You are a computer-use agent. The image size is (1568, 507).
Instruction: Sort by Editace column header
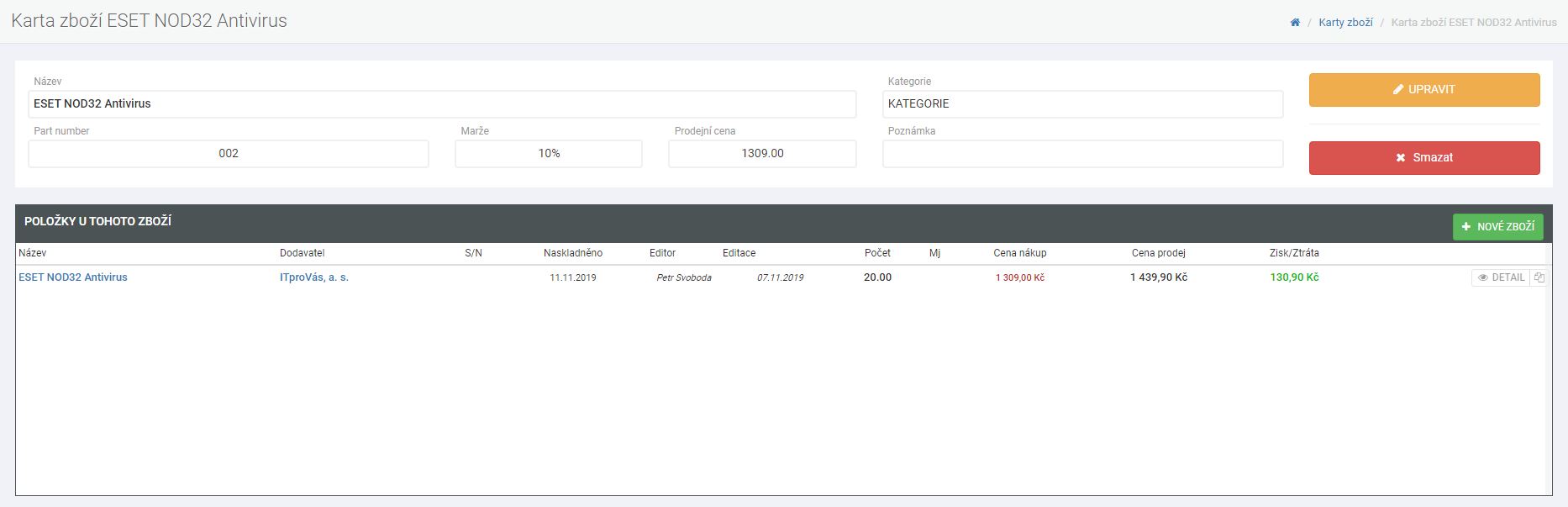(739, 253)
